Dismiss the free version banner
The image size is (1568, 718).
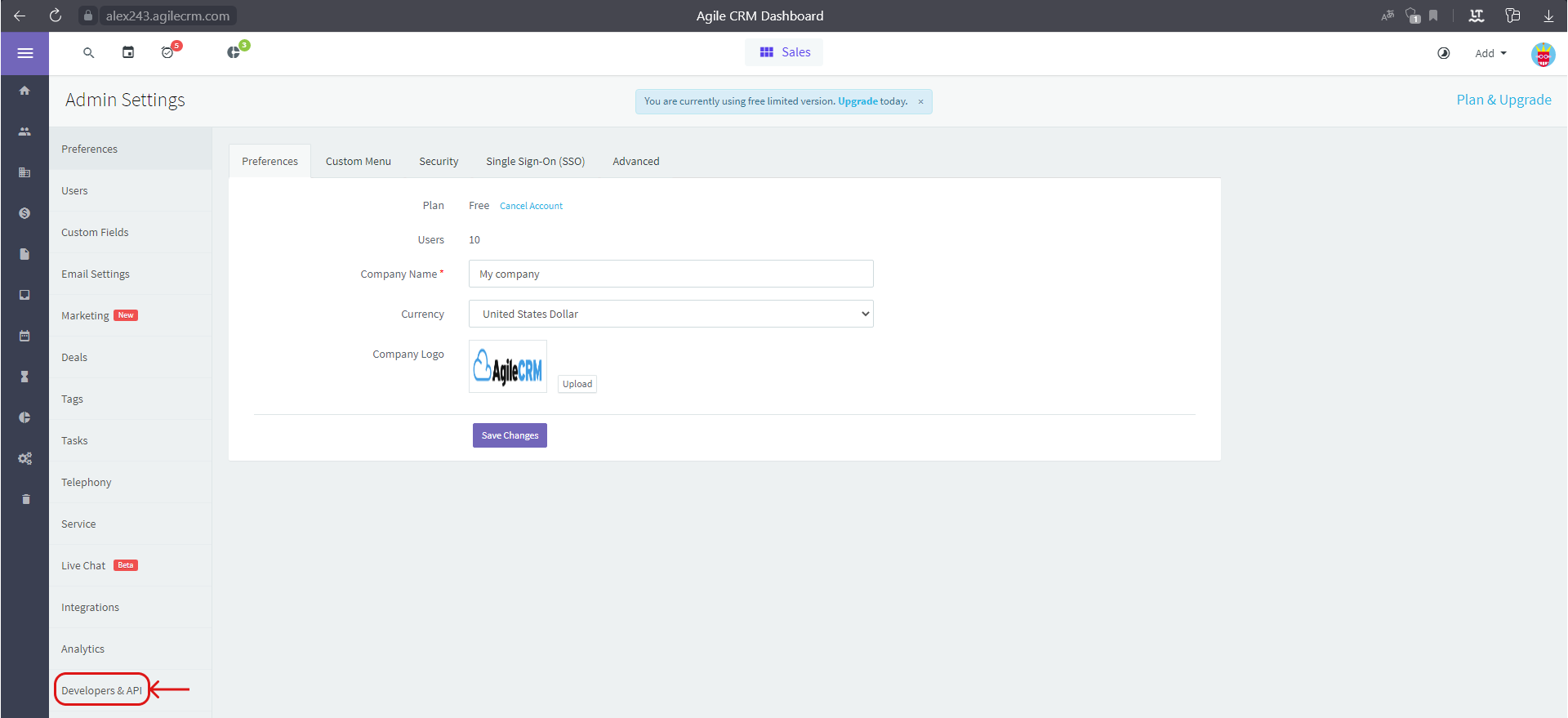pos(920,102)
